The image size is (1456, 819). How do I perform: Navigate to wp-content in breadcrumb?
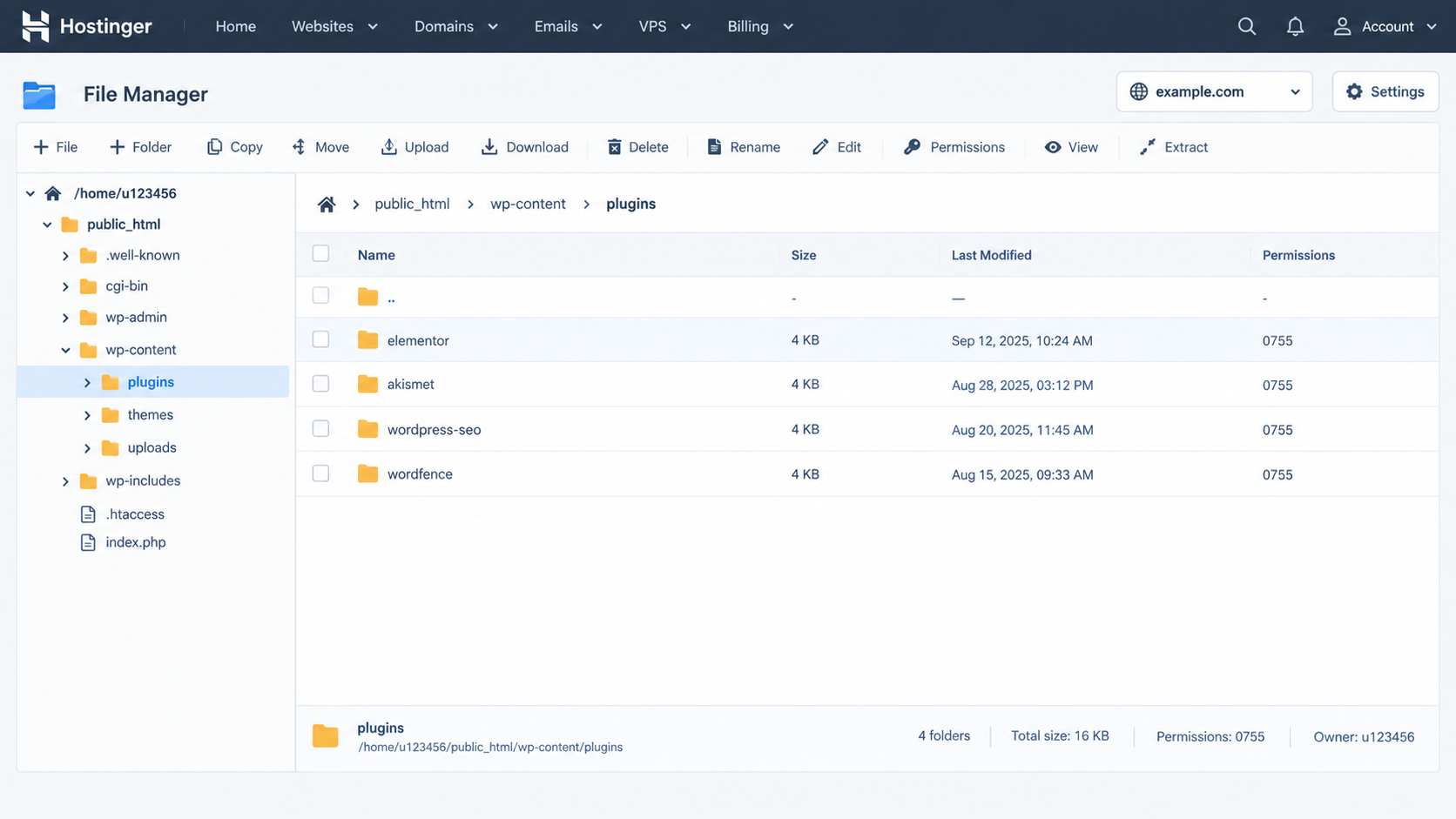click(528, 204)
